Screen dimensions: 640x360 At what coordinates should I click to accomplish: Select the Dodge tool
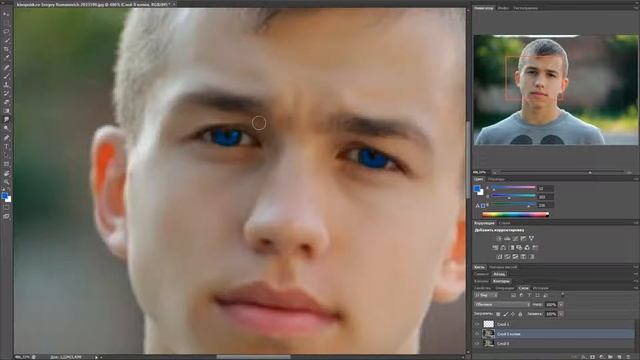point(6,128)
